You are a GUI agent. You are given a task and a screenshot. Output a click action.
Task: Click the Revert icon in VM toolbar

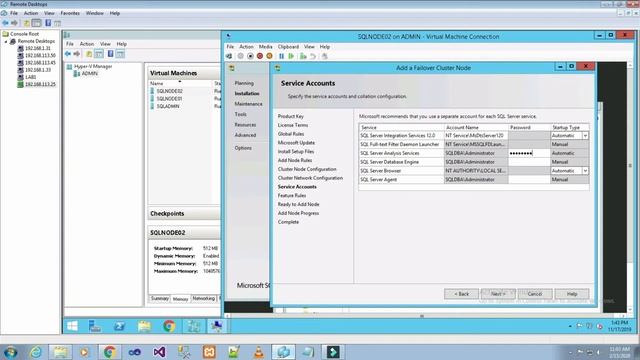pyautogui.click(x=313, y=56)
